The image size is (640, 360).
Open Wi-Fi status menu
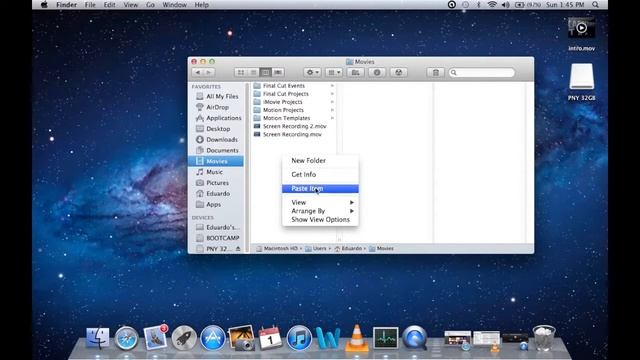(x=492, y=5)
